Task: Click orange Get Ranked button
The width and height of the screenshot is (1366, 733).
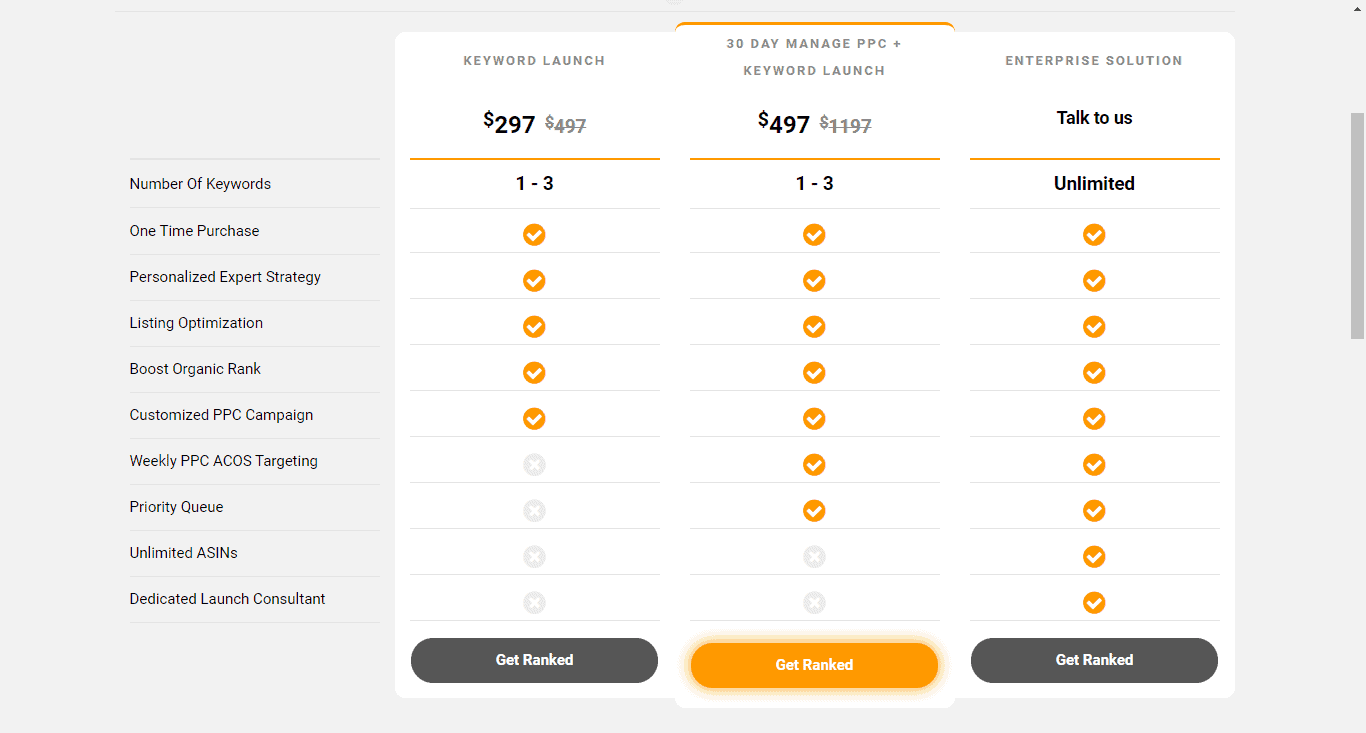Action: (814, 665)
